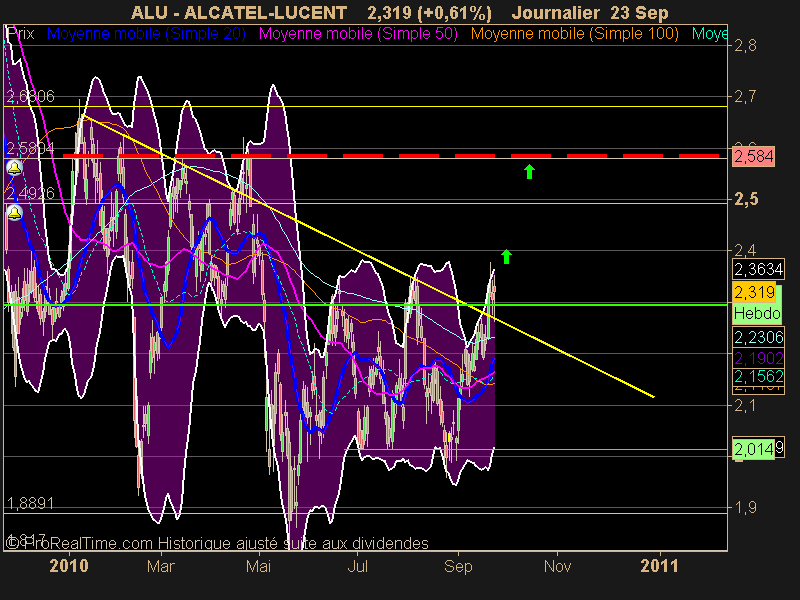Click Mar on the time axis
Image resolution: width=800 pixels, height=600 pixels.
(x=161, y=566)
